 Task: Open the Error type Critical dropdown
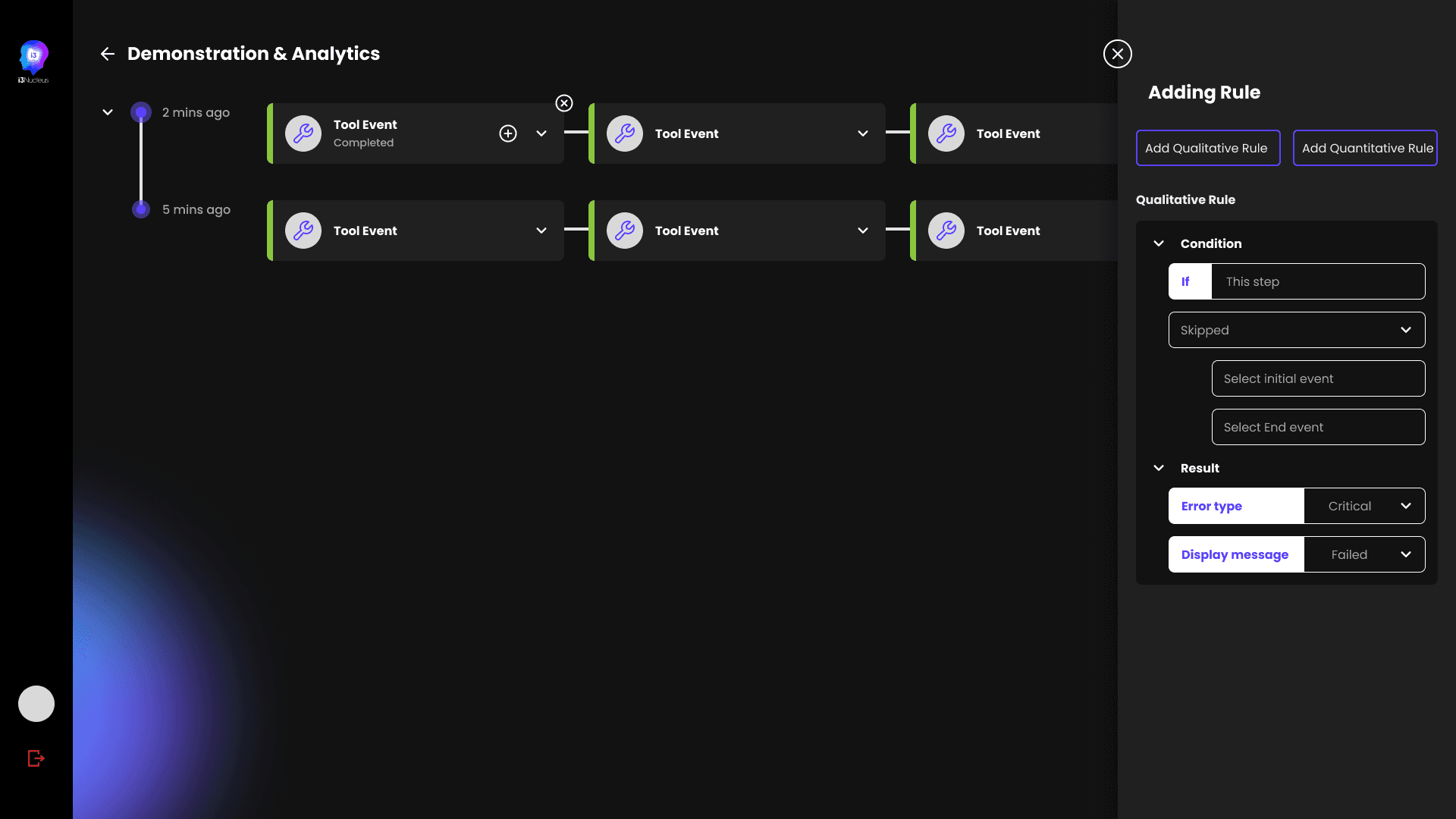[1364, 506]
